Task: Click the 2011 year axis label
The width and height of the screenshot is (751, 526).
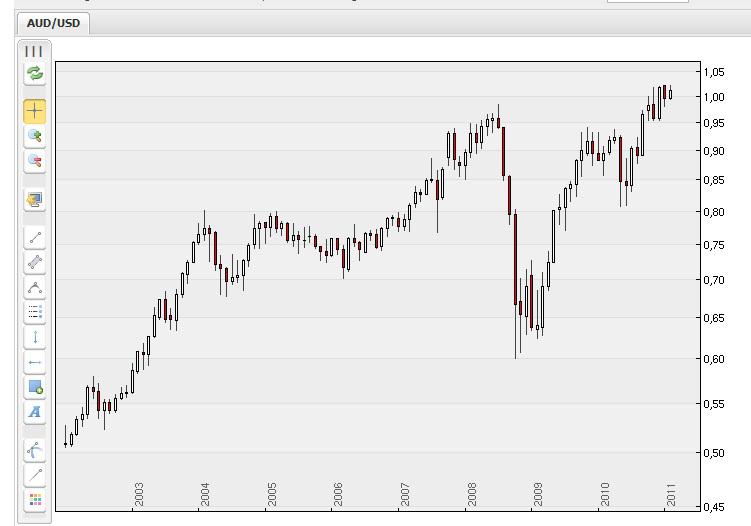Action: point(671,494)
